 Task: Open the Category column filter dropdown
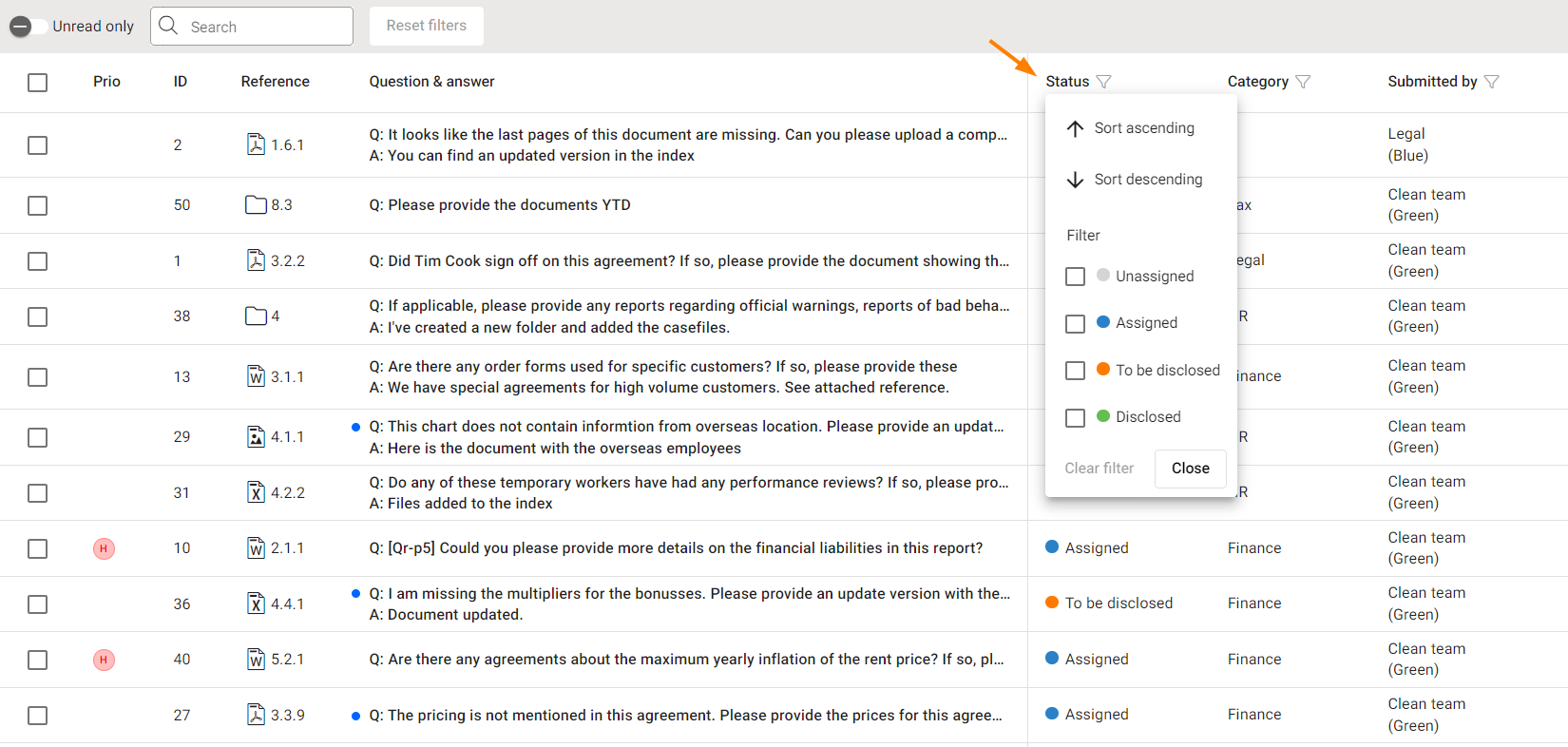(x=1303, y=82)
